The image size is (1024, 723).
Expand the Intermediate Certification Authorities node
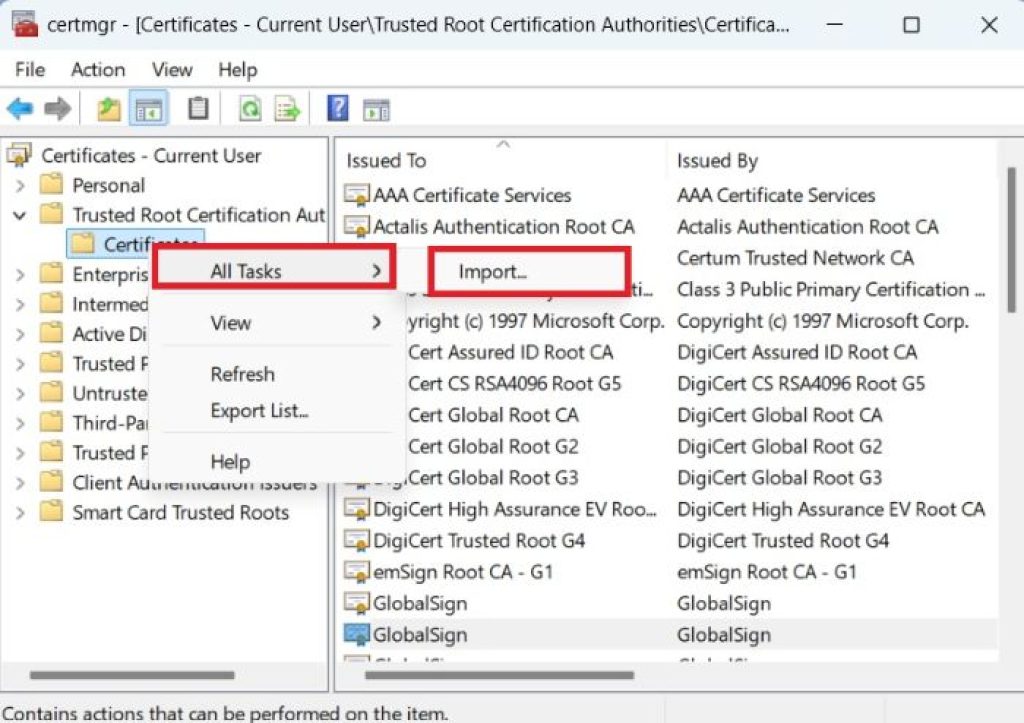click(20, 304)
